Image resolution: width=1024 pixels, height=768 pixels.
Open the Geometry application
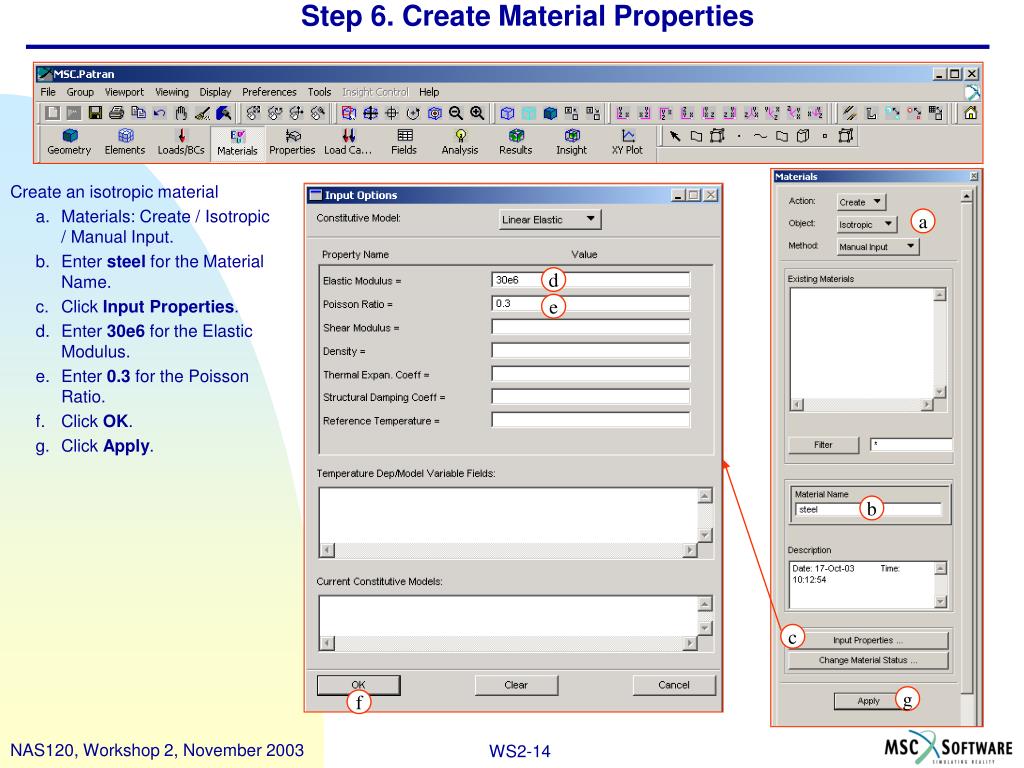pos(69,142)
